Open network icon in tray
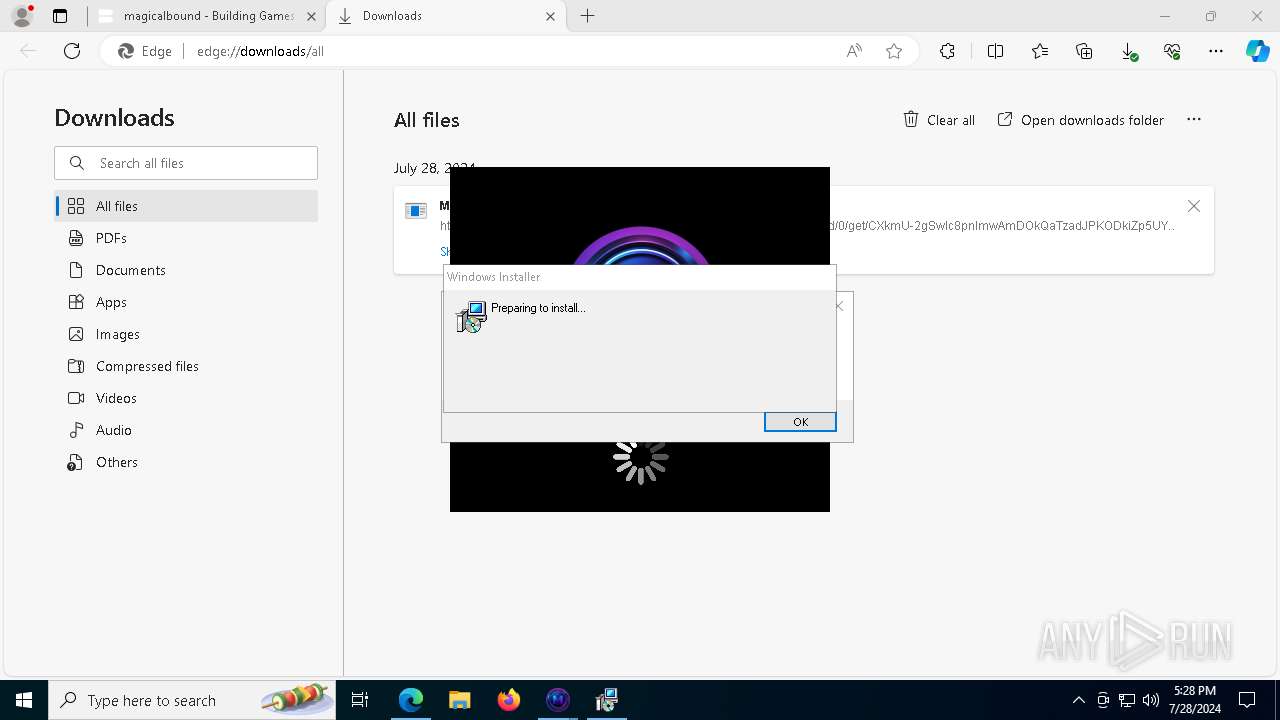 tap(1127, 700)
